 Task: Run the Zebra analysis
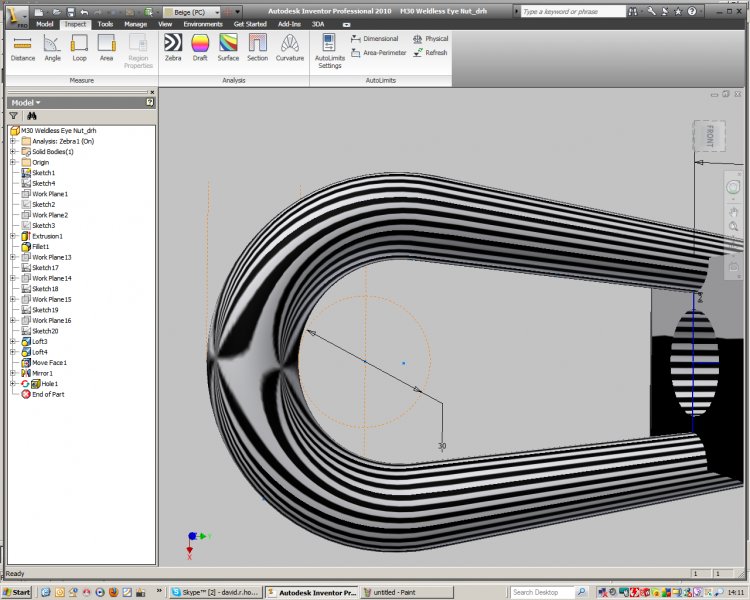tap(173, 47)
